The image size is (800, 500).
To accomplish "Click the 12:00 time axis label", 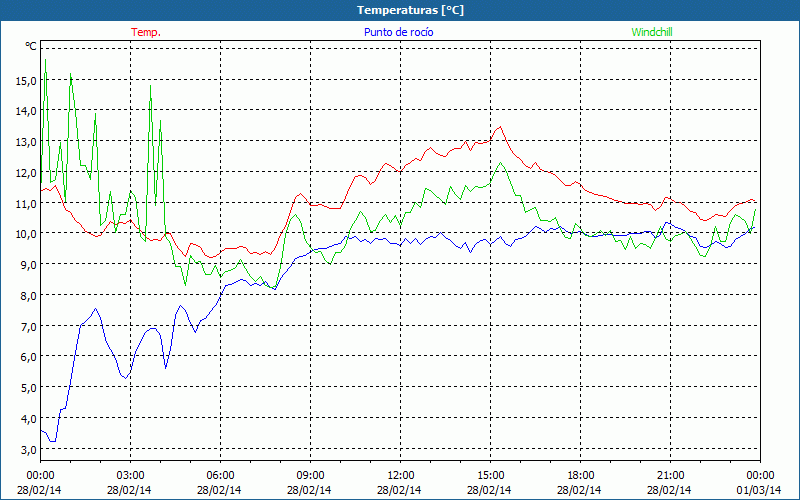I will (401, 476).
